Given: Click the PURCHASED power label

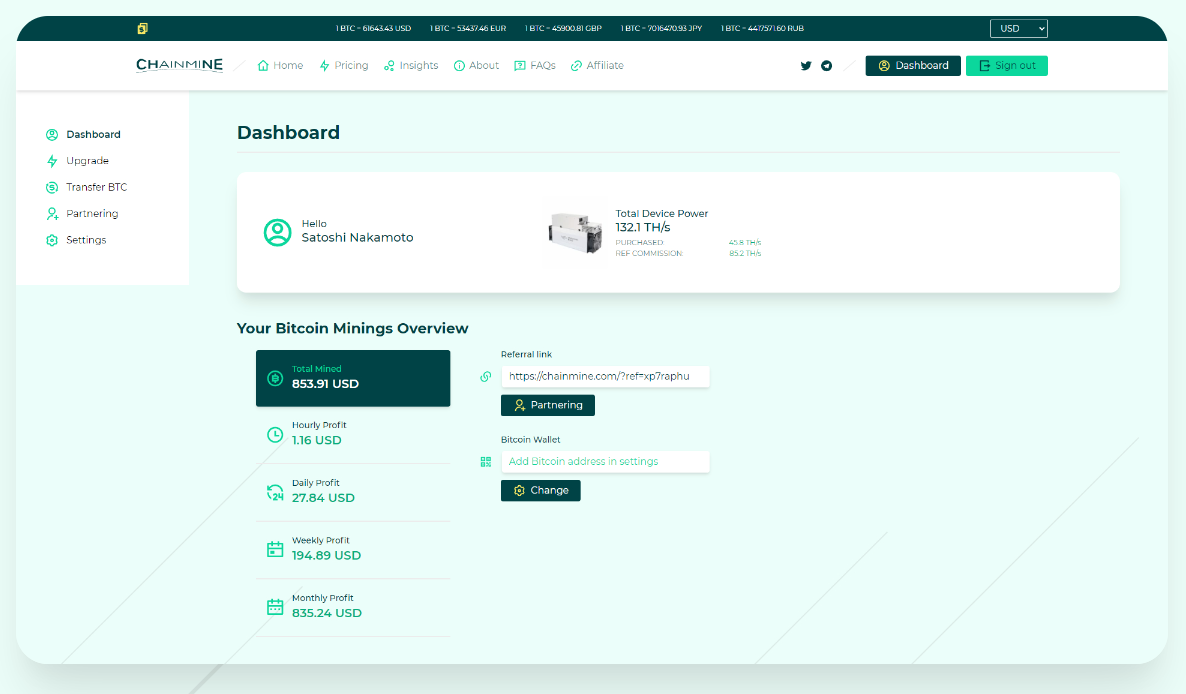Looking at the screenshot, I should (x=639, y=243).
